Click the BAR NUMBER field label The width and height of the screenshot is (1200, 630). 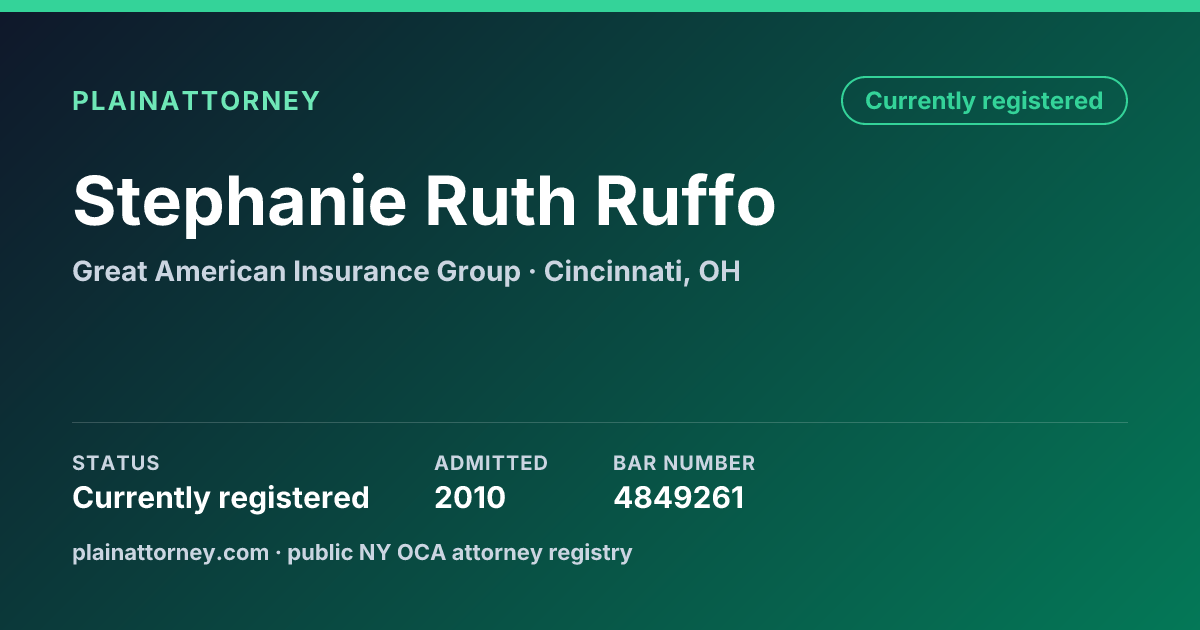[684, 463]
